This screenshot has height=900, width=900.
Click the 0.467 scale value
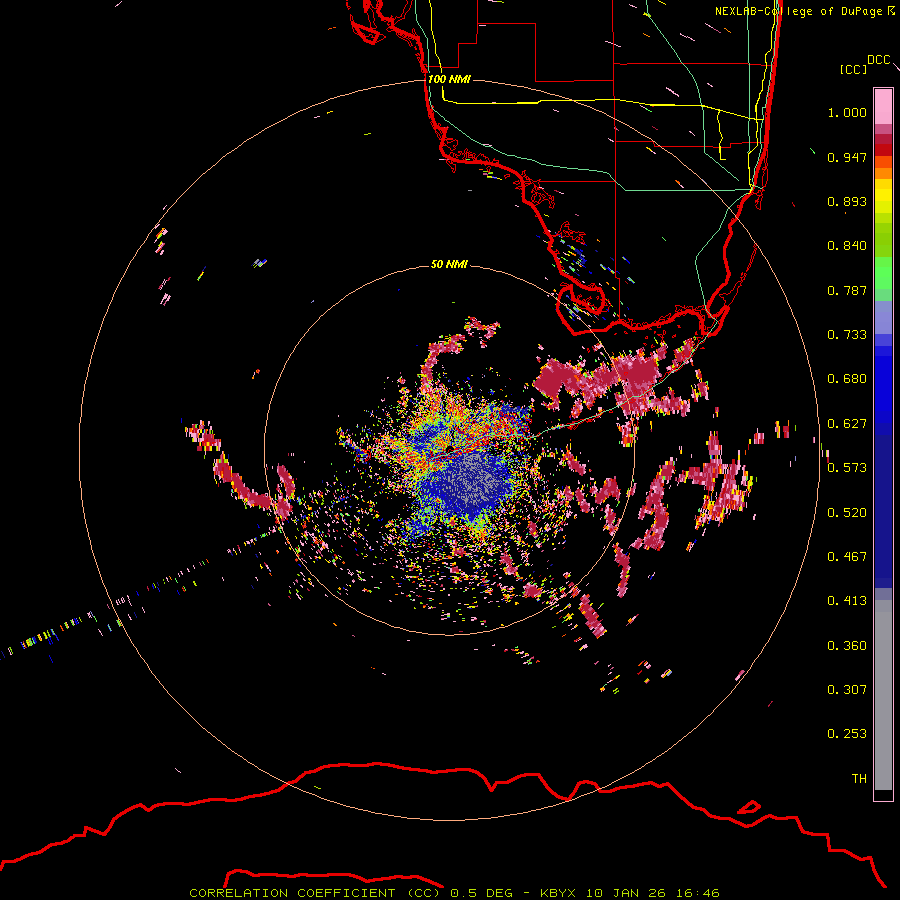[847, 557]
